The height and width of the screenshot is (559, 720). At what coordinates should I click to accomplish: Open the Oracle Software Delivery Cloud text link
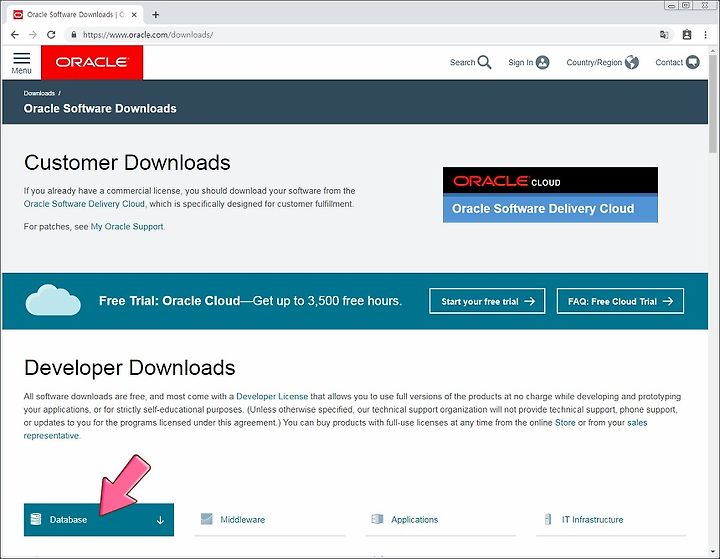[x=84, y=204]
